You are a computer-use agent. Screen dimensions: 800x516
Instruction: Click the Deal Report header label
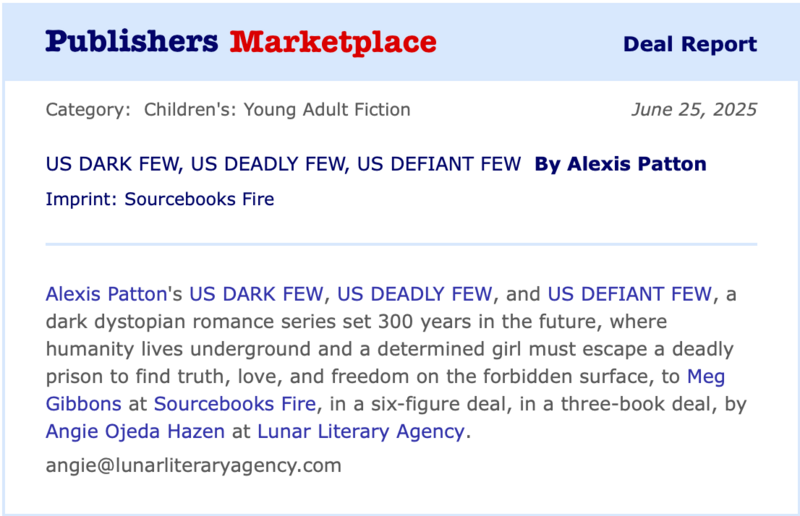pos(689,44)
